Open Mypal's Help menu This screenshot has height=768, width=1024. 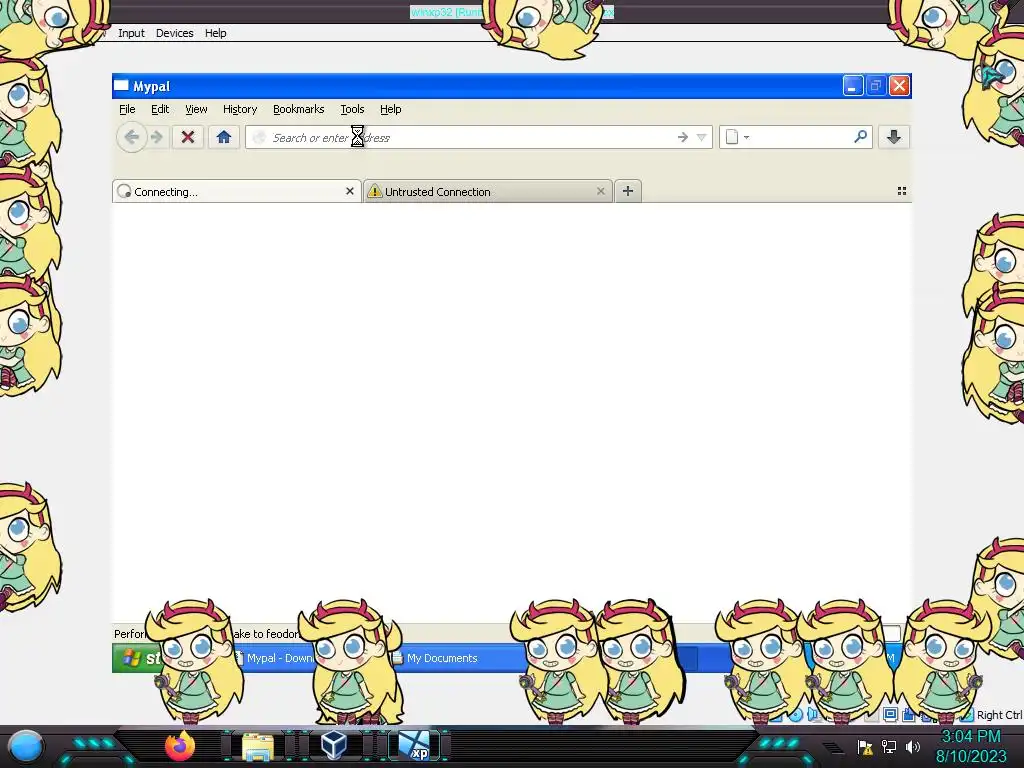(x=391, y=109)
